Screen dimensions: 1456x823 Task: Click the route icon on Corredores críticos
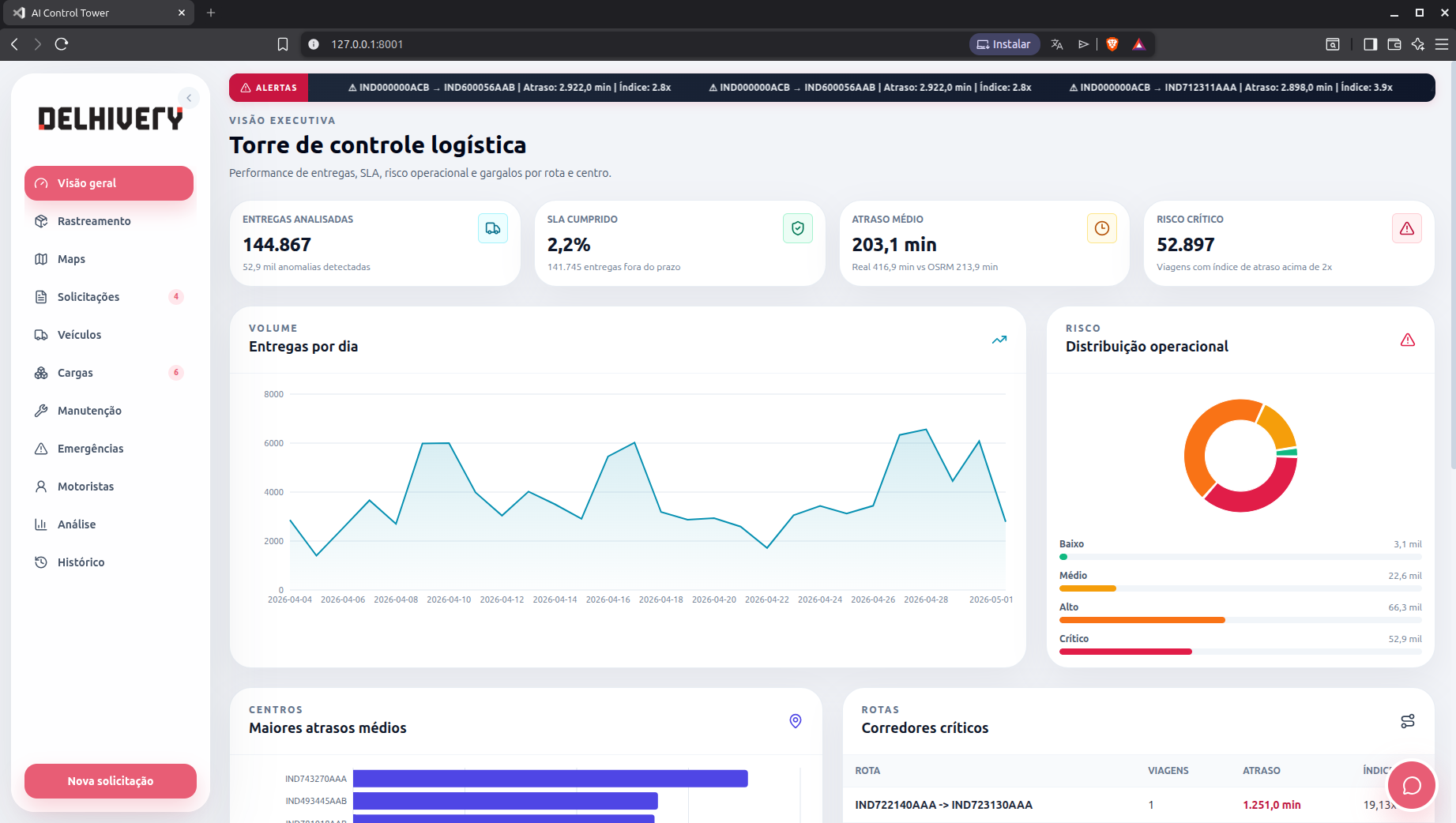tap(1408, 721)
